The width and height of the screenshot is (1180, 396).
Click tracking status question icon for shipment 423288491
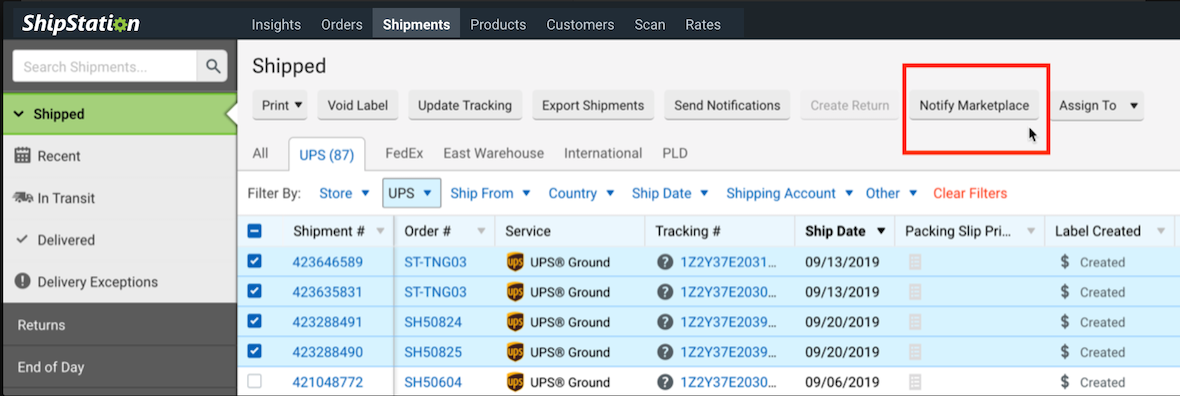click(x=665, y=322)
